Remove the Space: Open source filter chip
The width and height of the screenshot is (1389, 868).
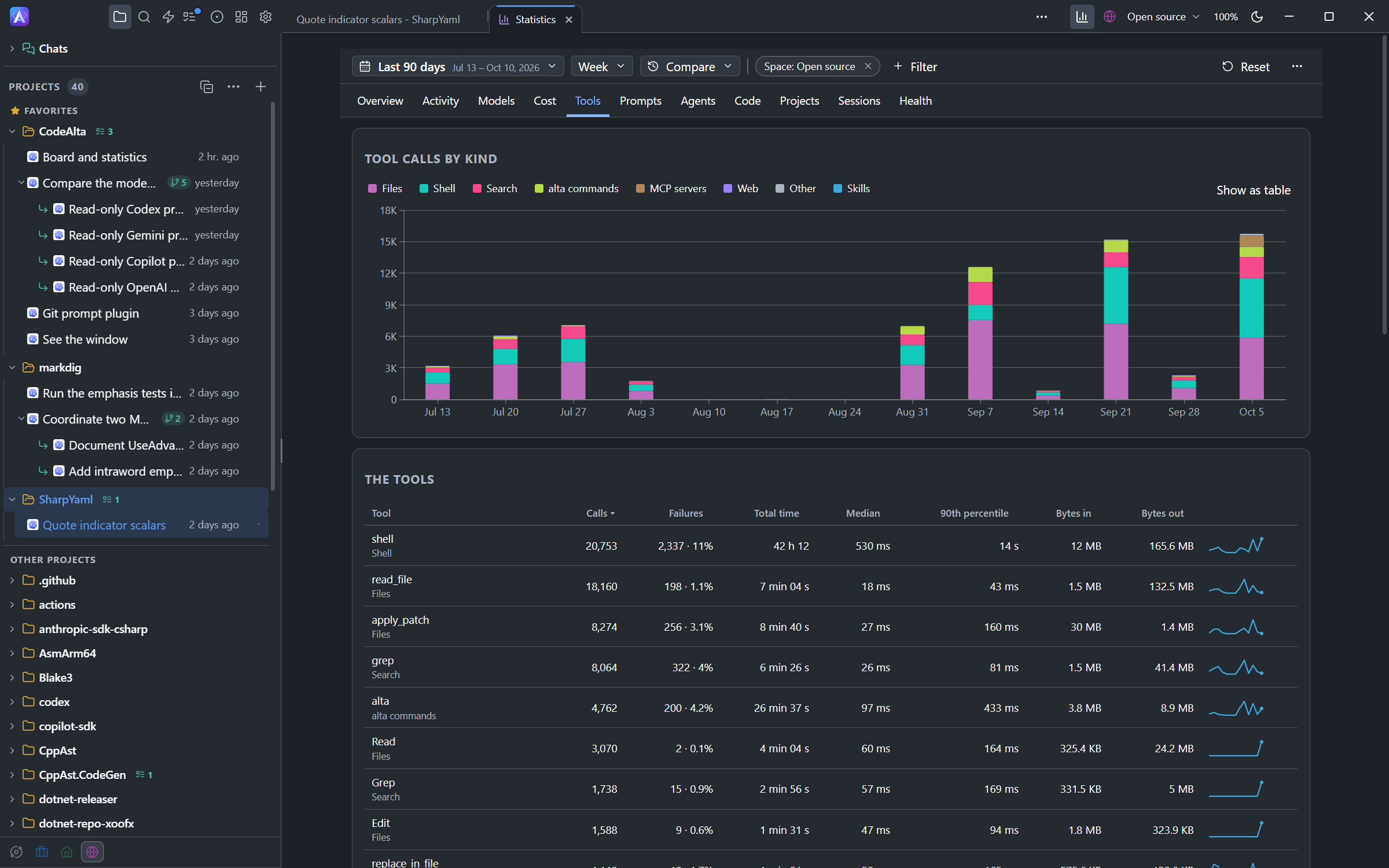[868, 67]
